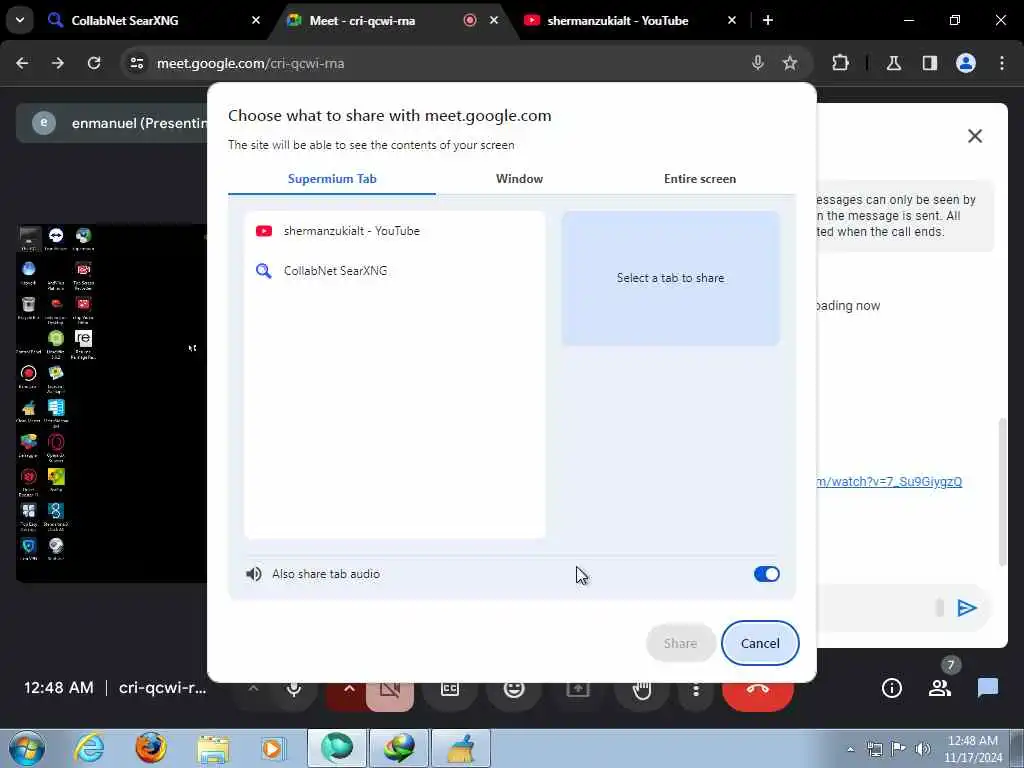1024x768 pixels.
Task: Raise hand in the meeting
Action: 642,690
